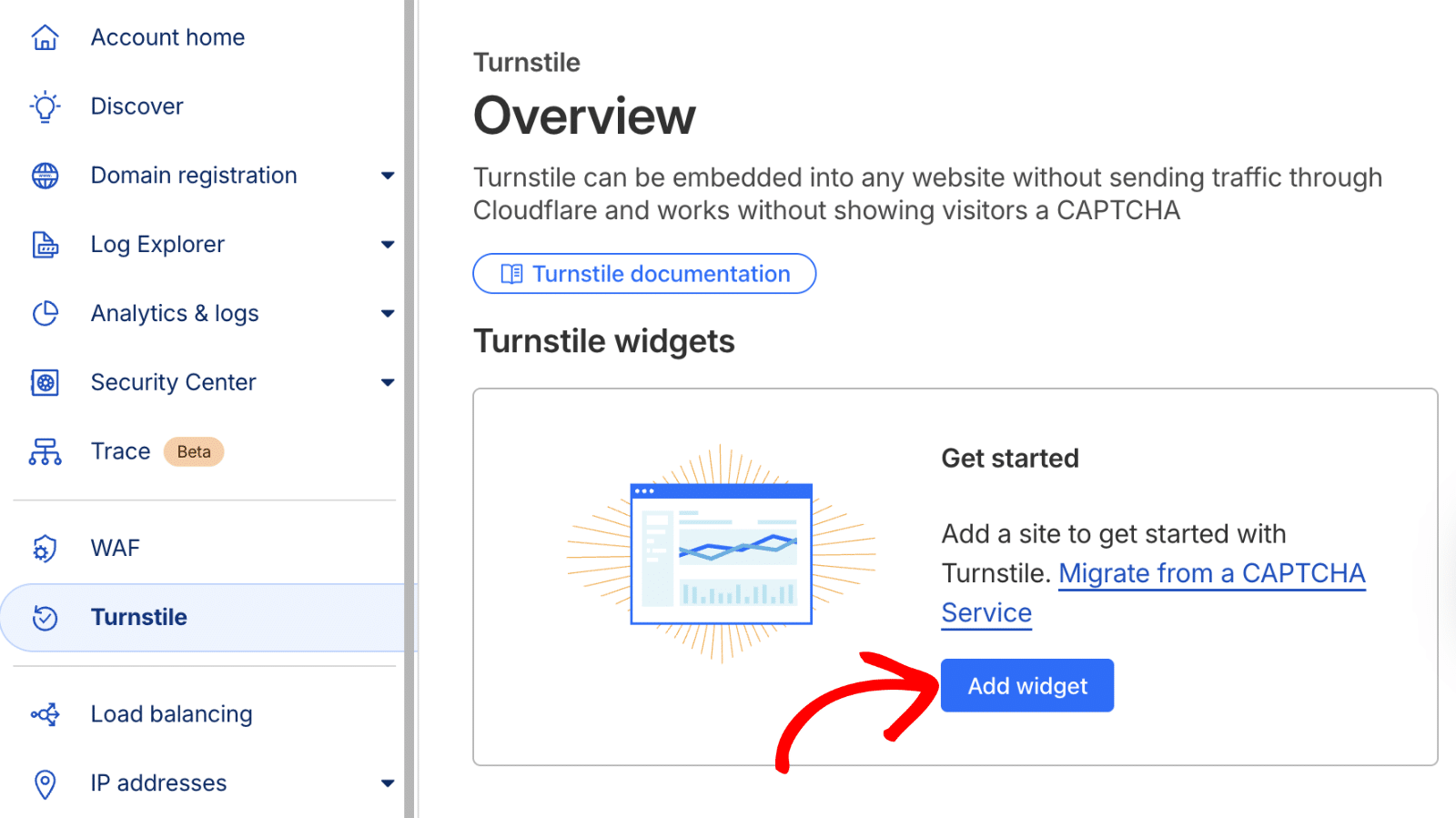Open the Turnstile documentation link
The image size is (1456, 818).
tap(644, 274)
